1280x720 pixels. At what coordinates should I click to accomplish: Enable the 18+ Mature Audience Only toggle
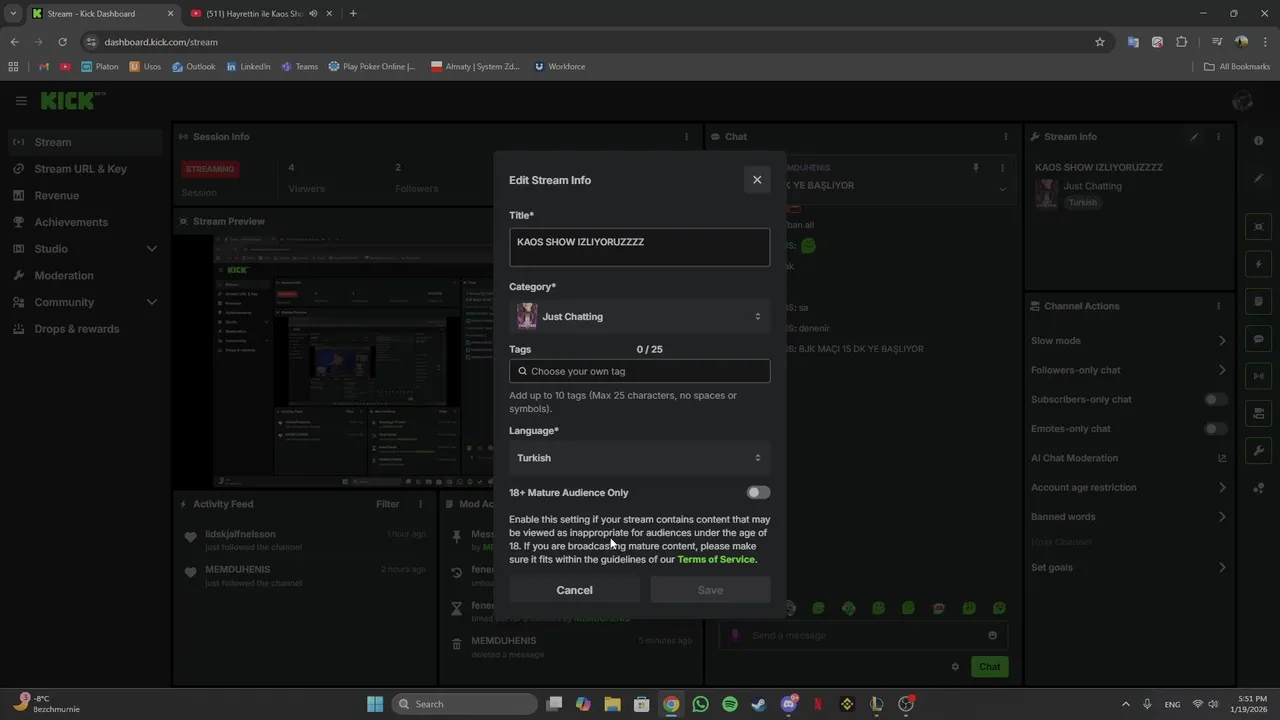(x=758, y=492)
